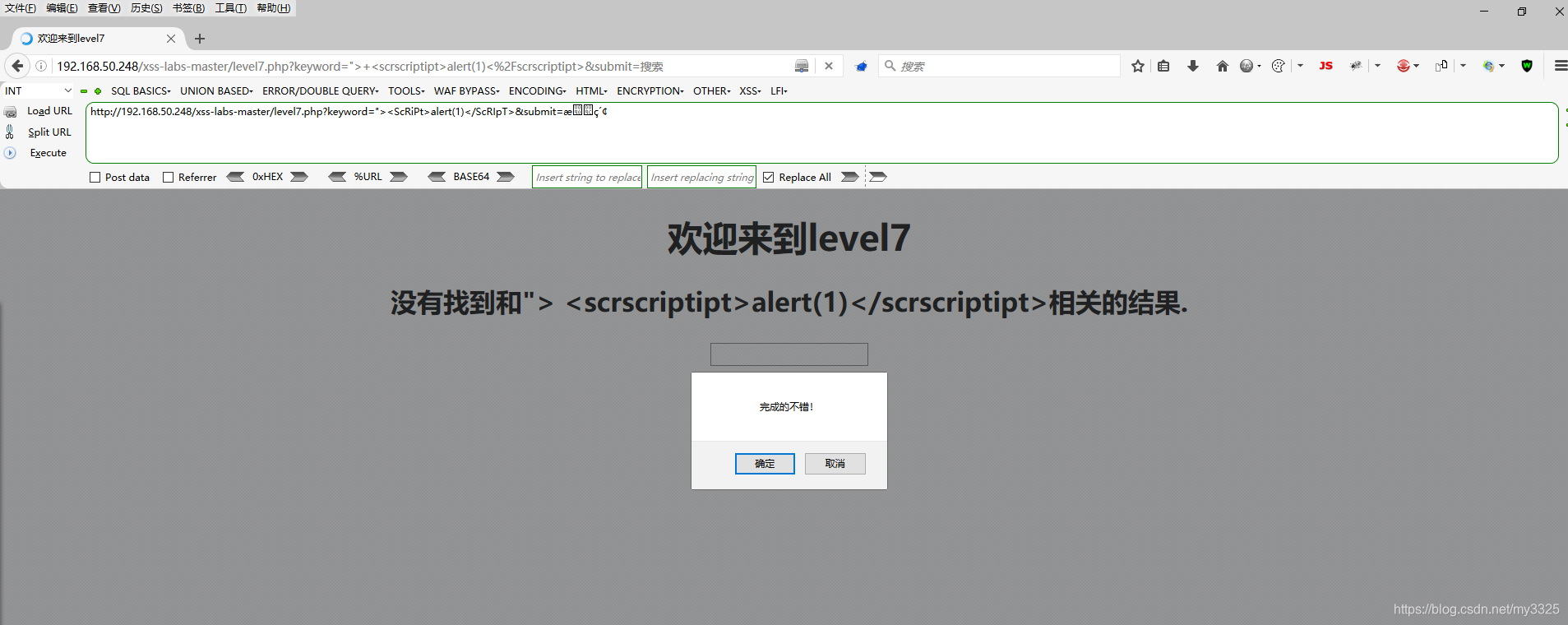Toggle the red JS icon

(x=1325, y=66)
